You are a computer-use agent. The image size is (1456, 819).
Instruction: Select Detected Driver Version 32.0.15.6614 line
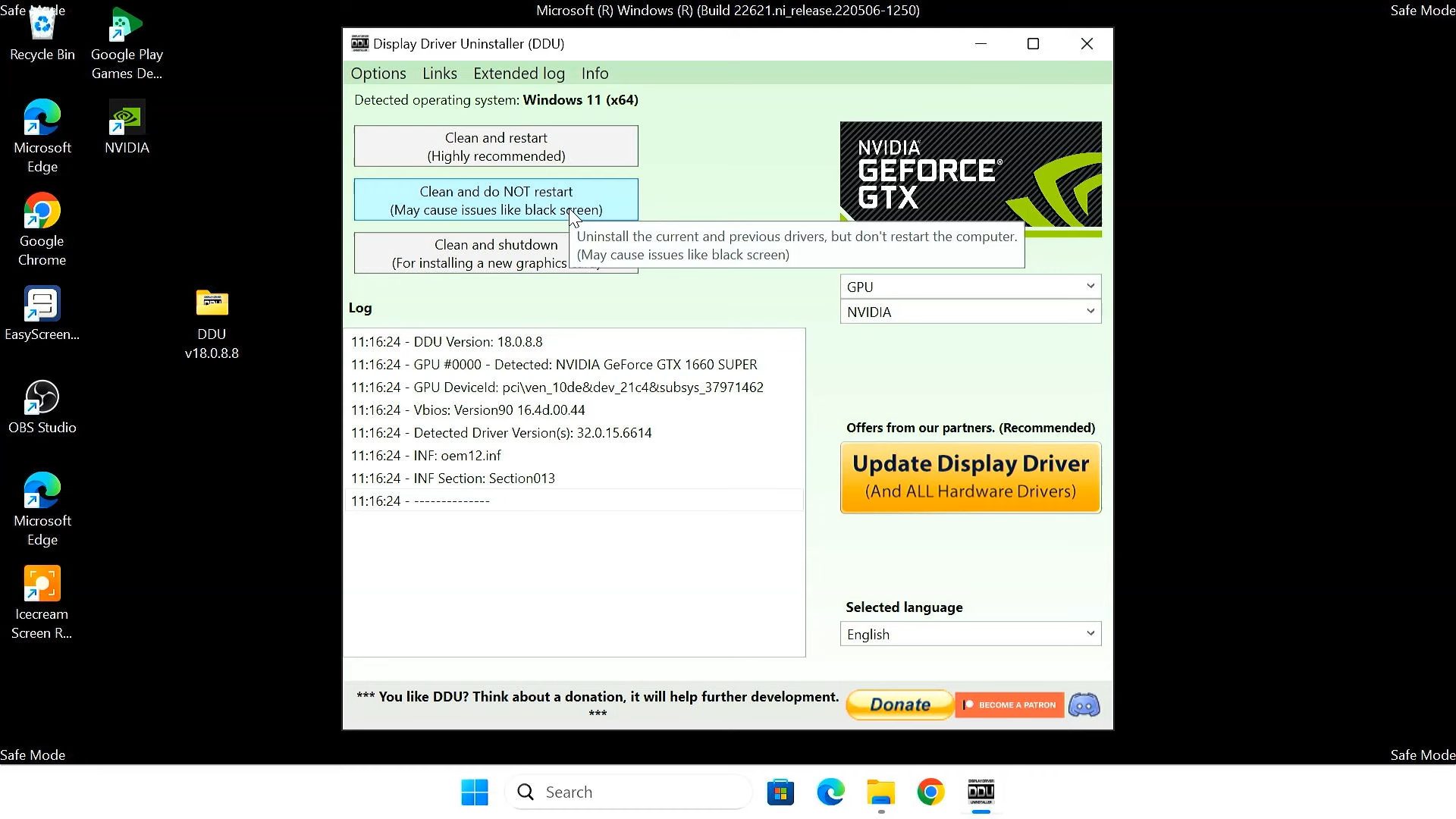click(574, 433)
